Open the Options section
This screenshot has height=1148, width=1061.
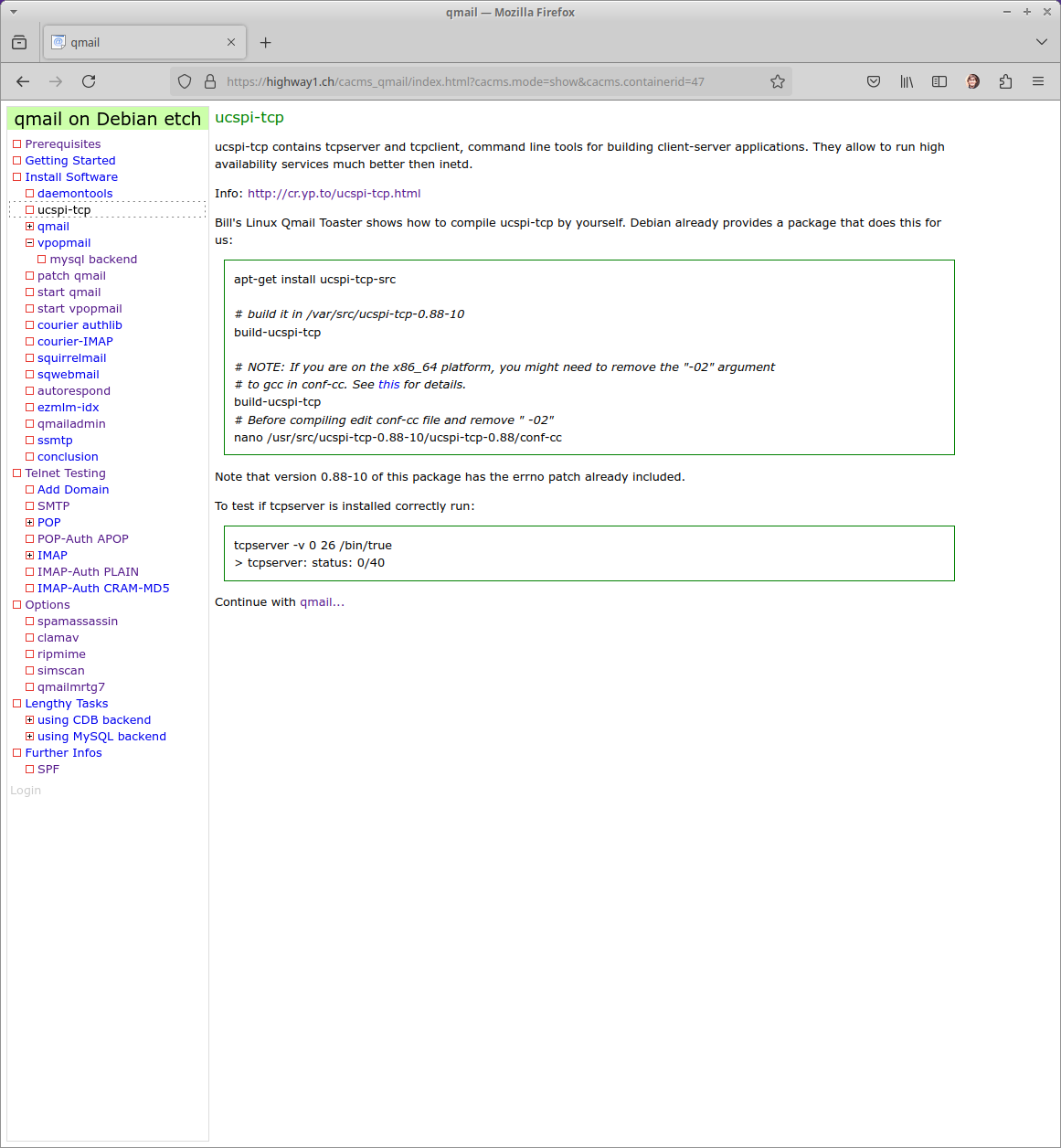[x=48, y=605]
